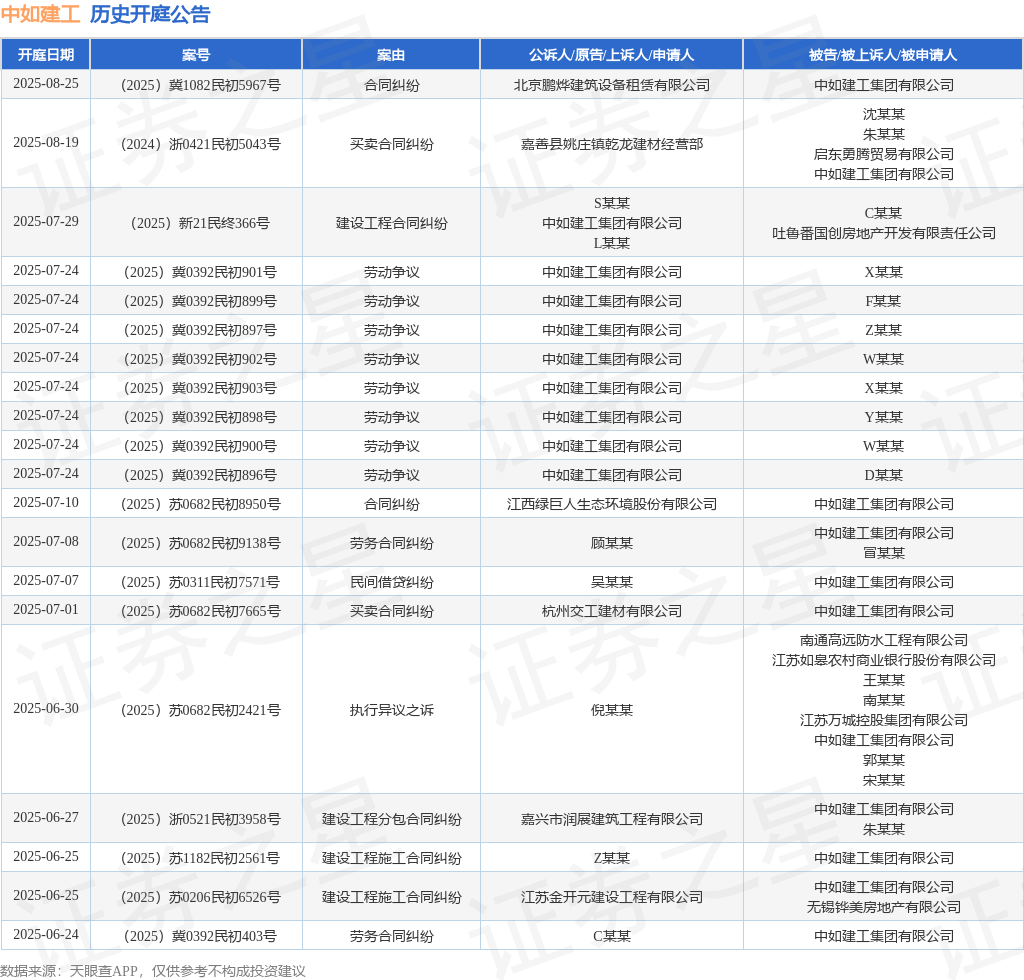Image resolution: width=1024 pixels, height=980 pixels.
Task: Click plaintiff 北京鹏烨建筑设备租赁有限公司
Action: 611,85
